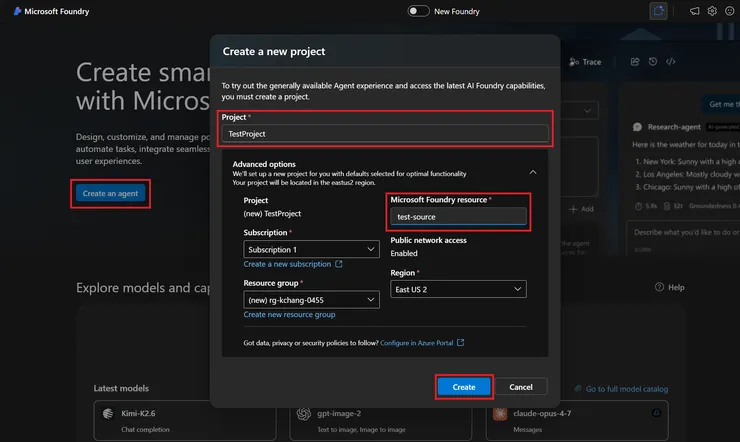Open the highlighted chat icon in top bar
Screen dimensions: 740x442
[x=658, y=11]
